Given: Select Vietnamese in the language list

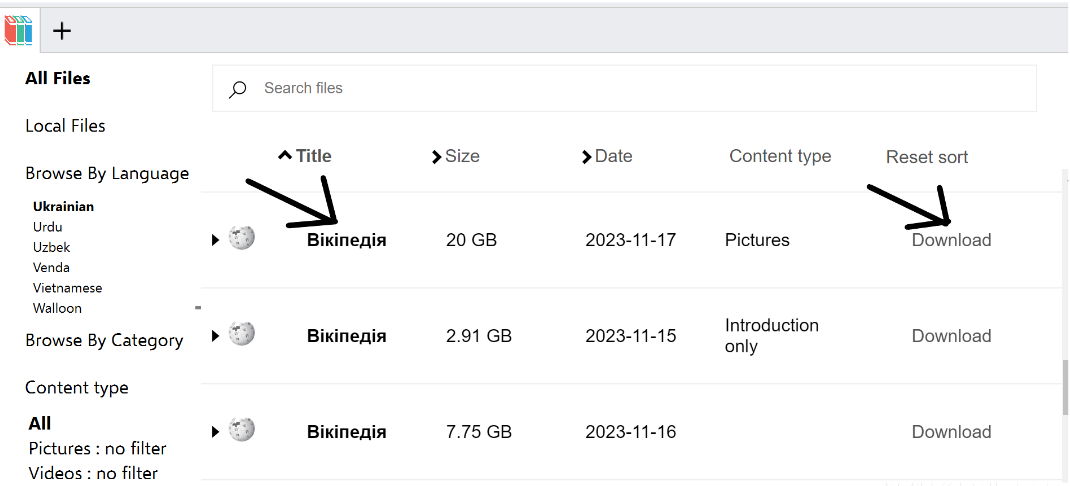Looking at the screenshot, I should coord(68,288).
